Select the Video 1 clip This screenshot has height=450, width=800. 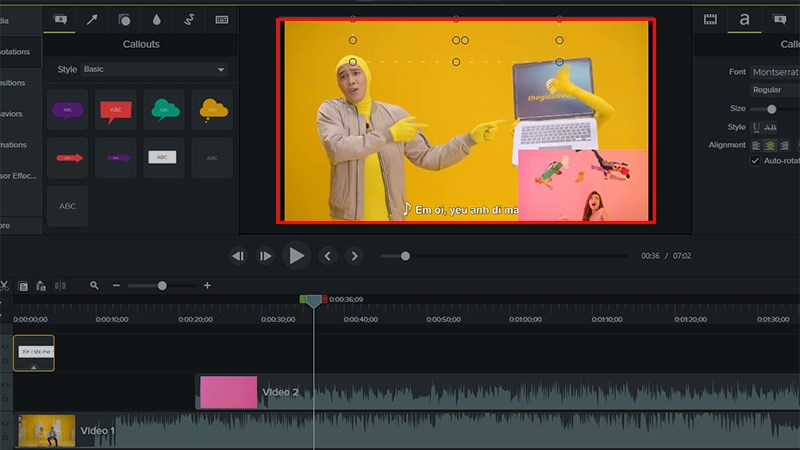click(x=407, y=431)
